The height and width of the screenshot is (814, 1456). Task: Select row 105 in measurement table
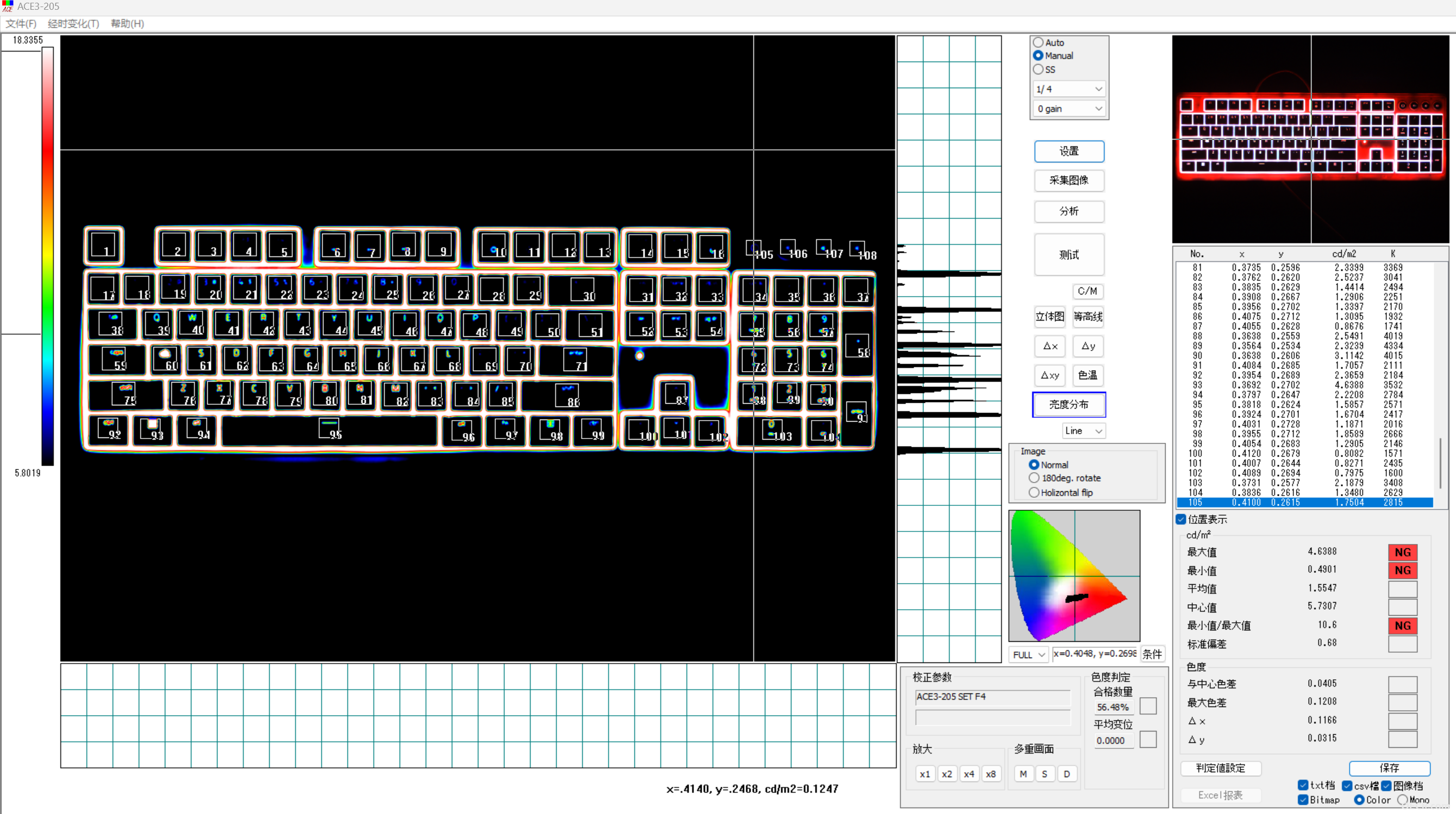(1304, 503)
